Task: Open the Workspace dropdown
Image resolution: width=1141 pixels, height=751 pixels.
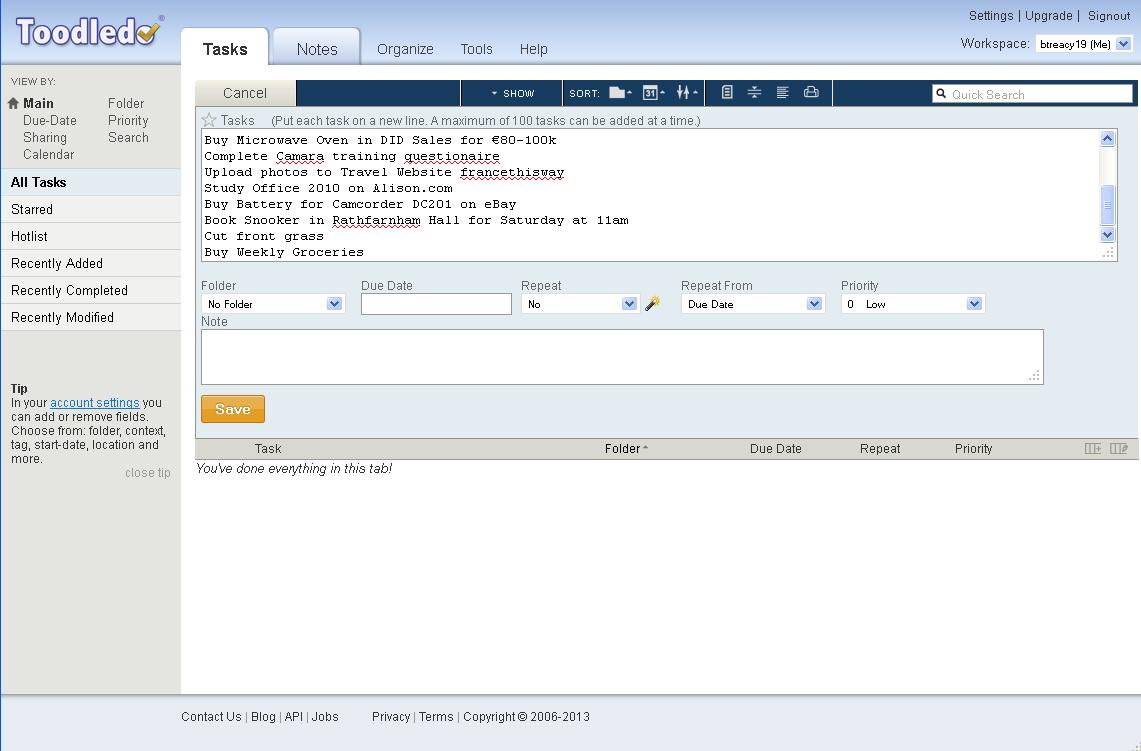Action: click(x=1084, y=44)
